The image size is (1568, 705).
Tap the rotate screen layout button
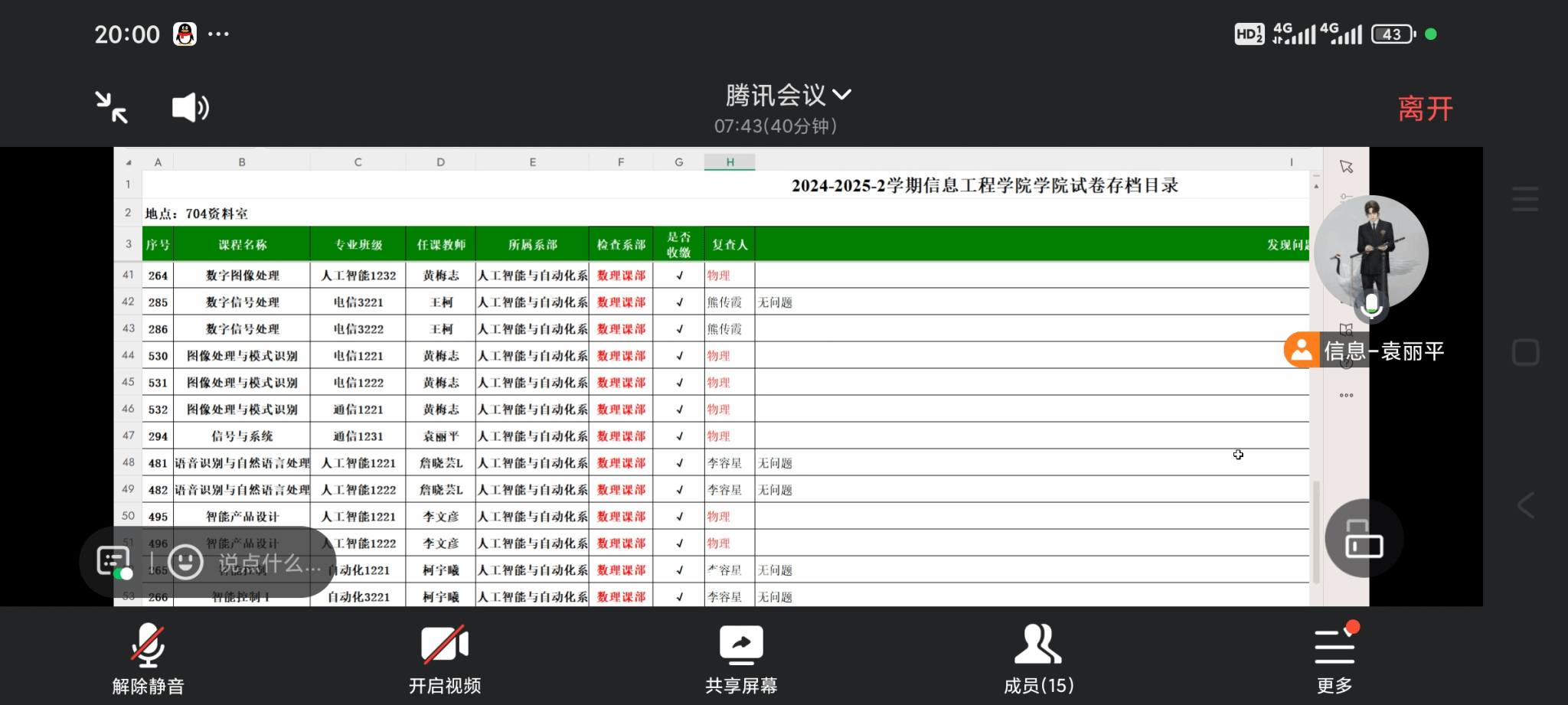(1364, 539)
